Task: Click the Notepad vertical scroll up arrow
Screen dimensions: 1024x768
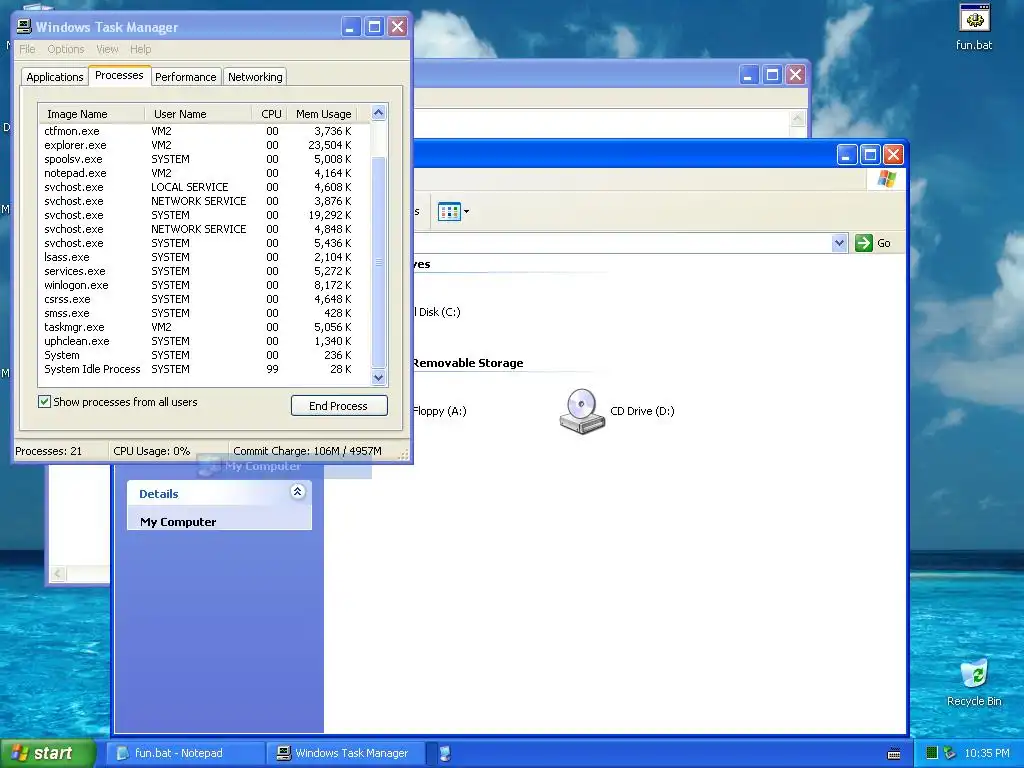Action: pos(797,118)
